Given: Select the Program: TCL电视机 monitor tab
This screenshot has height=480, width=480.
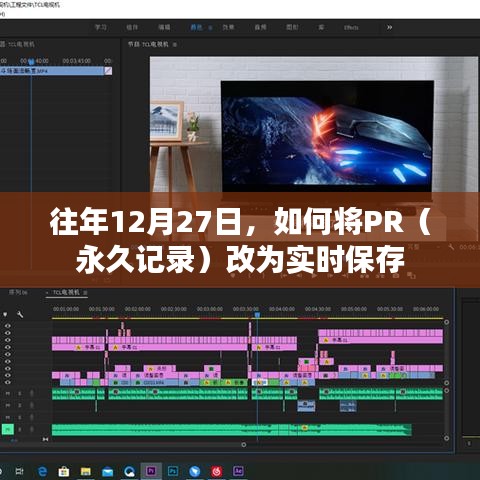Looking at the screenshot, I should point(148,44).
